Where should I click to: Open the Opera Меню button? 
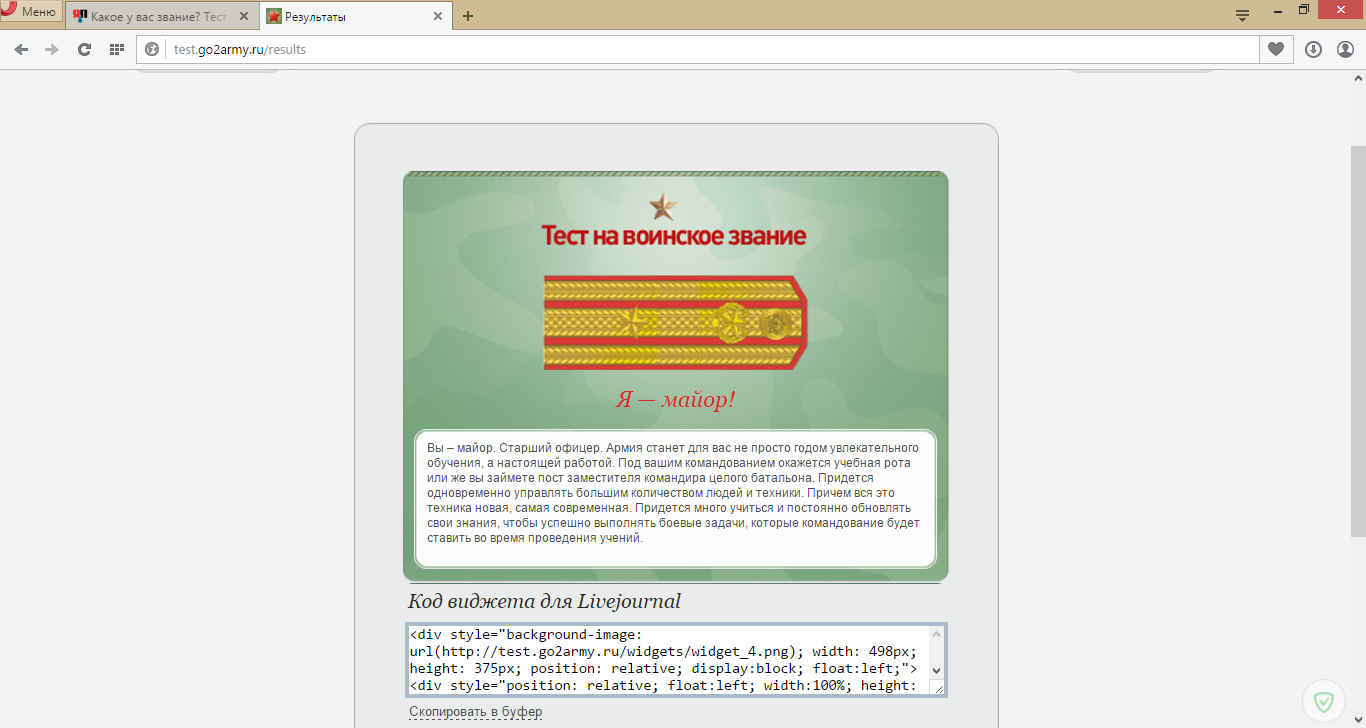click(30, 12)
